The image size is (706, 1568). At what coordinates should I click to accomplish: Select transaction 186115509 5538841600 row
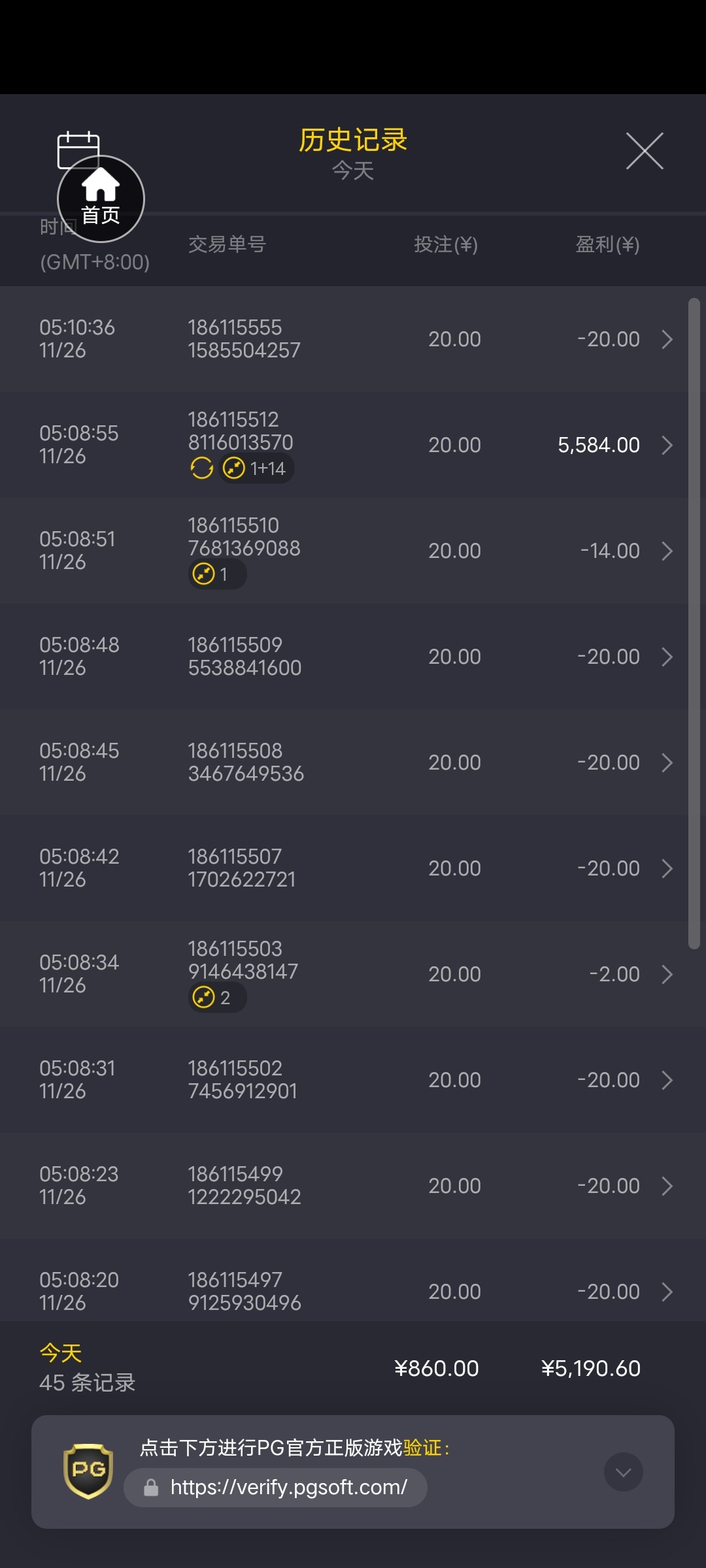point(244,657)
